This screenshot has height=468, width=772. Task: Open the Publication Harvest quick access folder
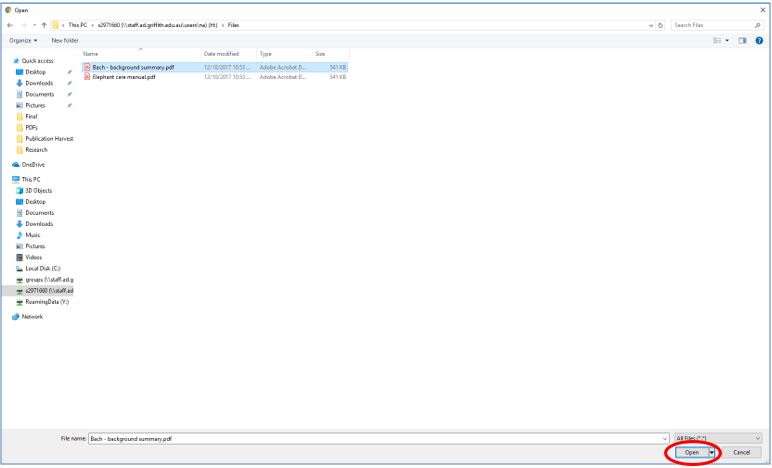[49, 138]
